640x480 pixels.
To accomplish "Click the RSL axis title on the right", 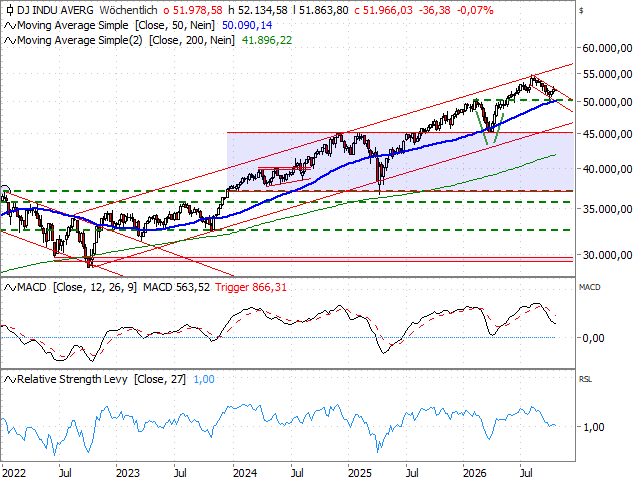I will tap(585, 380).
